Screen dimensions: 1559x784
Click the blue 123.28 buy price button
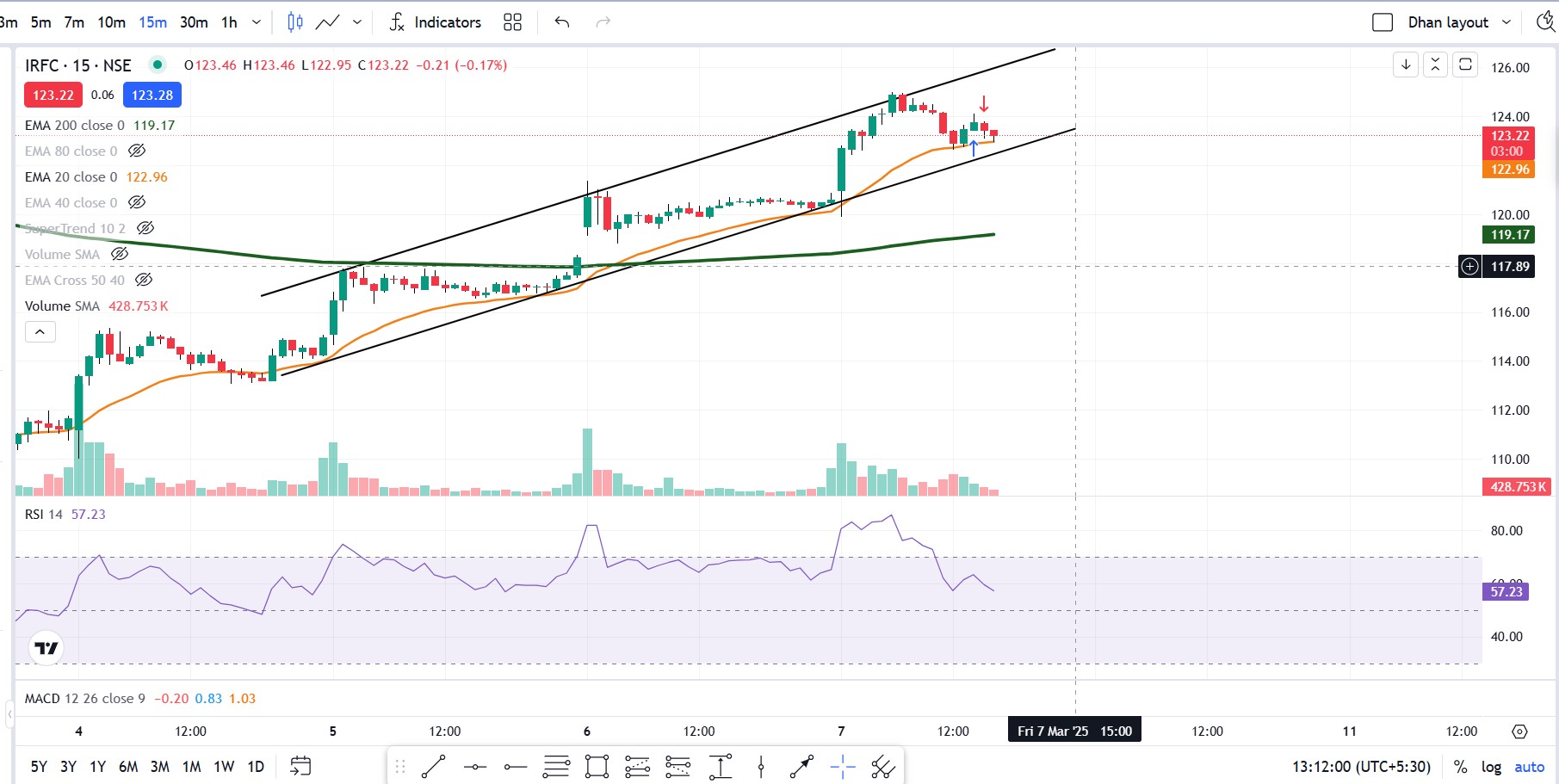(x=152, y=95)
